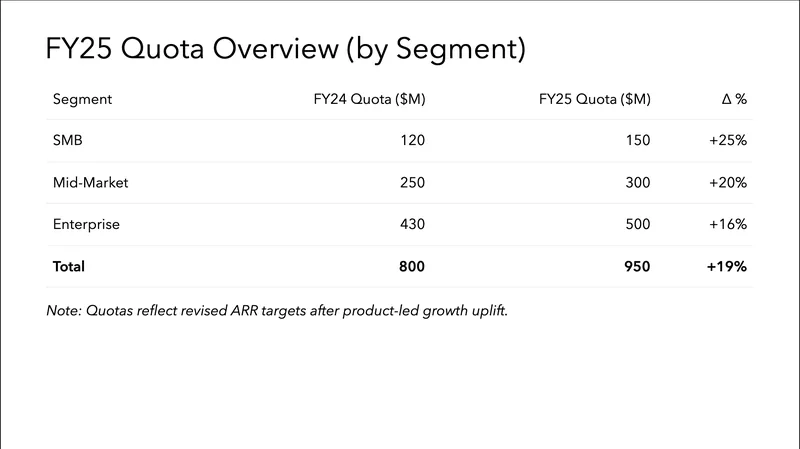The image size is (800, 449).
Task: Click the bold Total row label
Action: coord(69,267)
